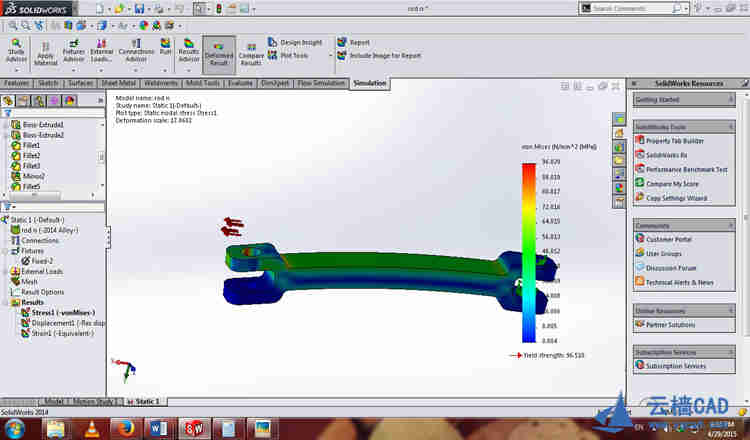750x440 pixels.
Task: Click the Open file icon
Action: [x=119, y=8]
